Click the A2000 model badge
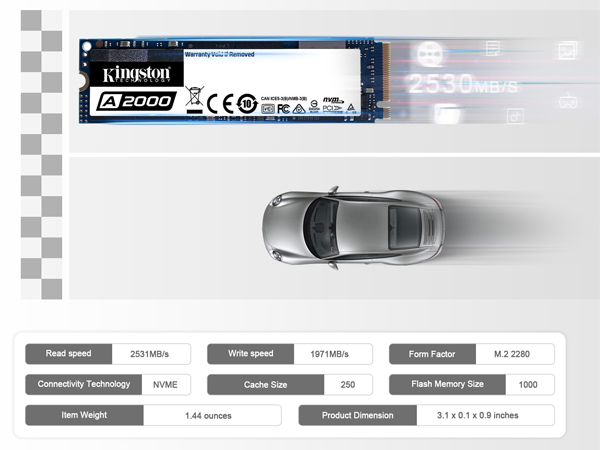The height and width of the screenshot is (450, 600). click(x=136, y=101)
